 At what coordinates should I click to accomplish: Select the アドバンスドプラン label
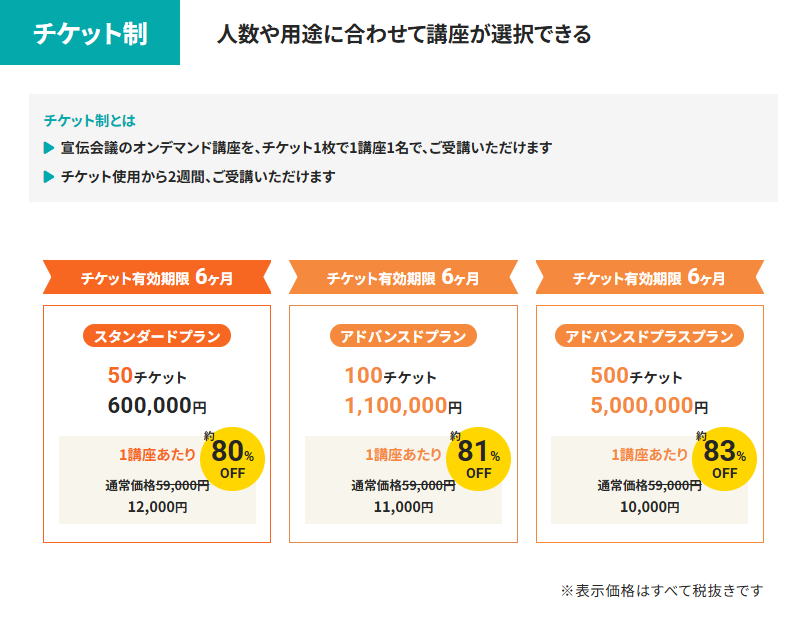pyautogui.click(x=403, y=336)
